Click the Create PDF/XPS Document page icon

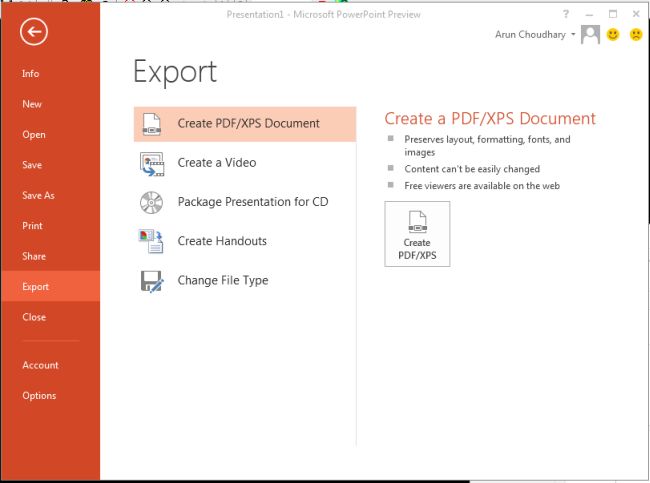152,124
